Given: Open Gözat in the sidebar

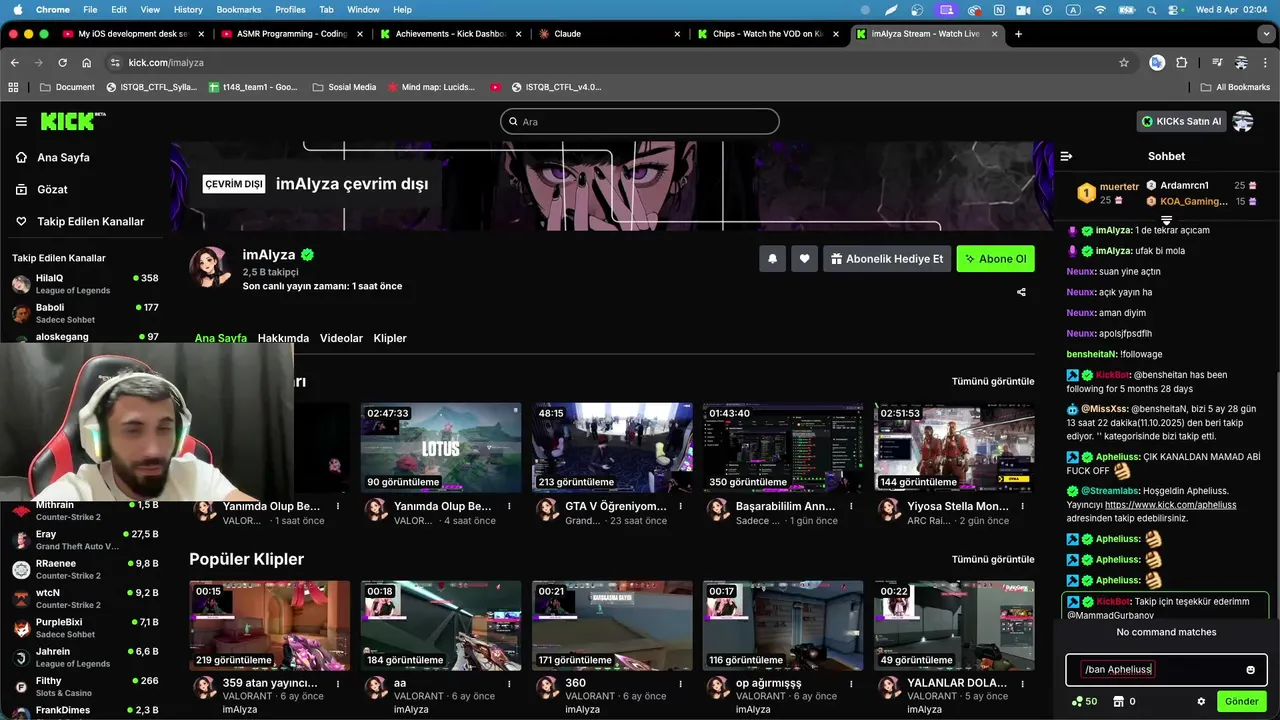Looking at the screenshot, I should point(52,189).
